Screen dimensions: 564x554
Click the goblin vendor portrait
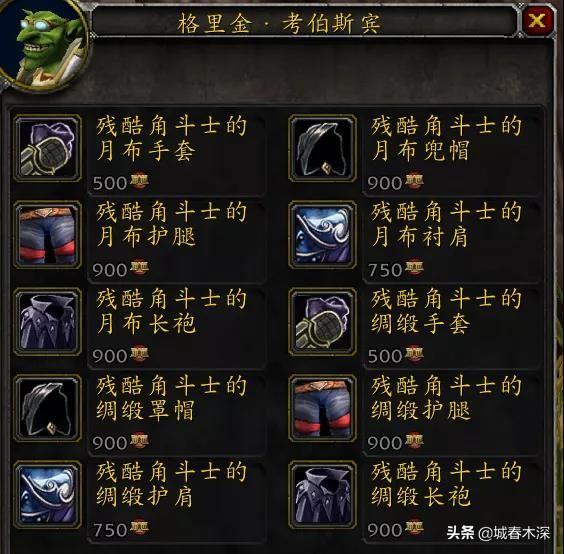point(43,45)
